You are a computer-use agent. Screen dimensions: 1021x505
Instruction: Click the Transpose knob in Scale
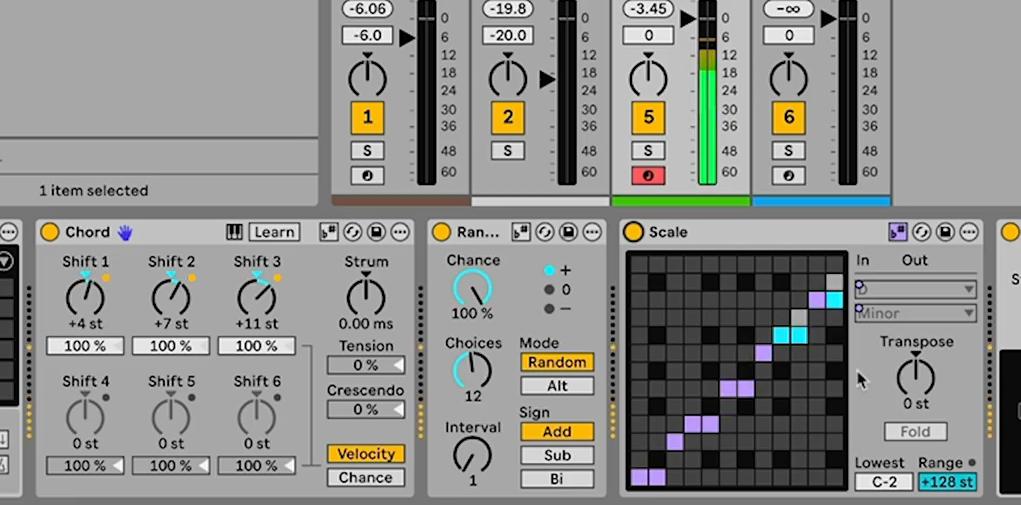(x=916, y=377)
